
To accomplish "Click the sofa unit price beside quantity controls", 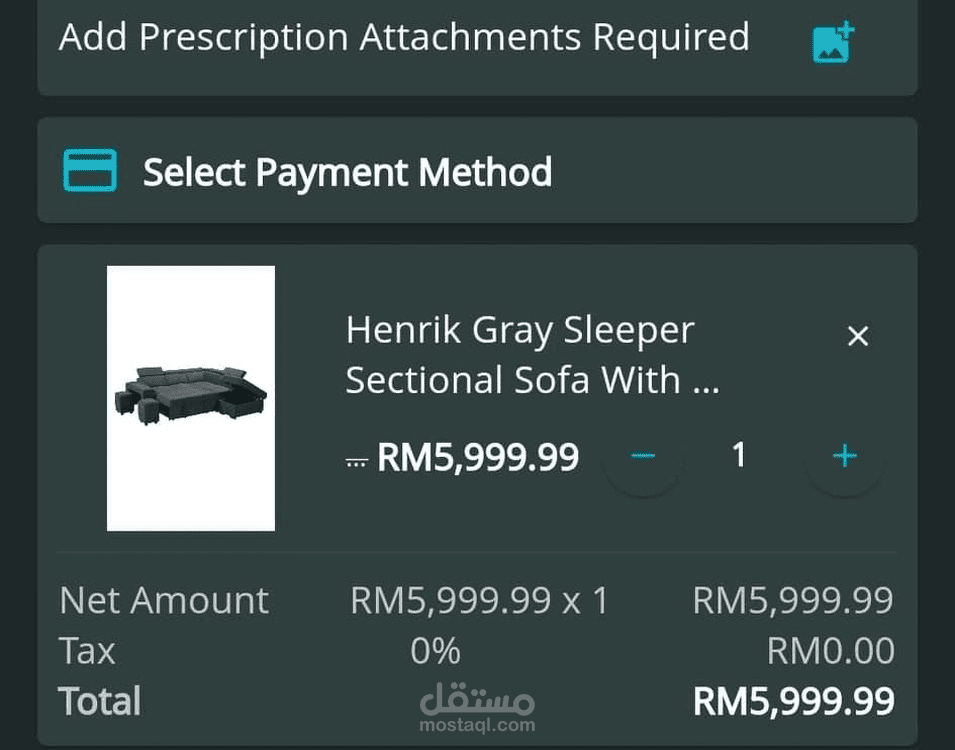I will tap(478, 457).
